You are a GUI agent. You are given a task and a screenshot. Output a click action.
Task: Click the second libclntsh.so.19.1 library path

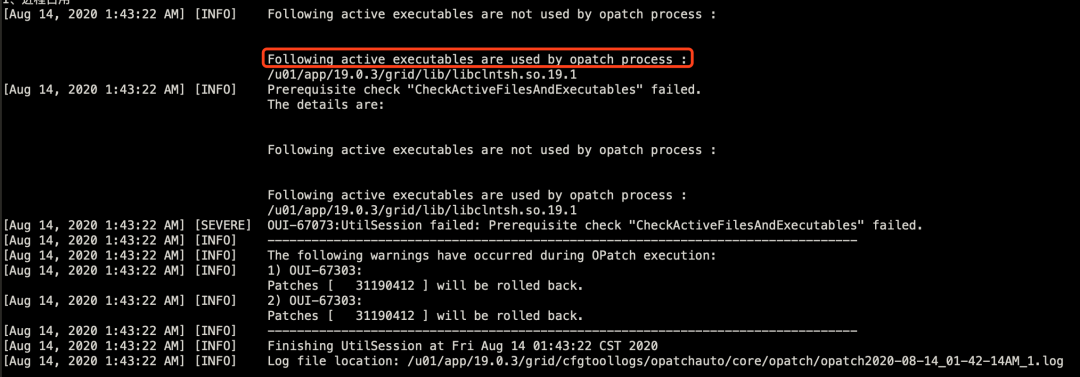422,210
